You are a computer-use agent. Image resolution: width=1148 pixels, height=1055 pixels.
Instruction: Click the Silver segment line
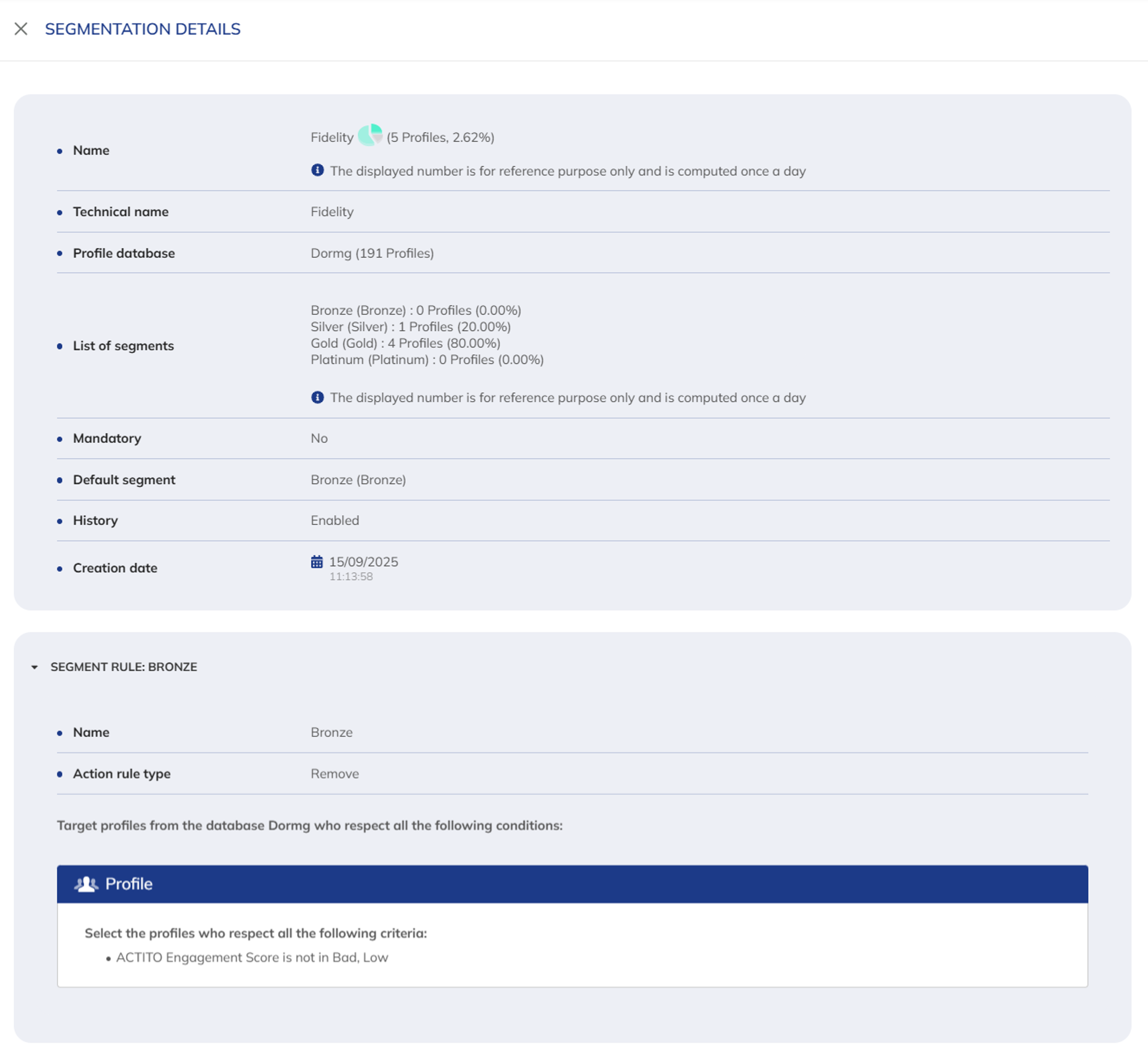(x=411, y=327)
